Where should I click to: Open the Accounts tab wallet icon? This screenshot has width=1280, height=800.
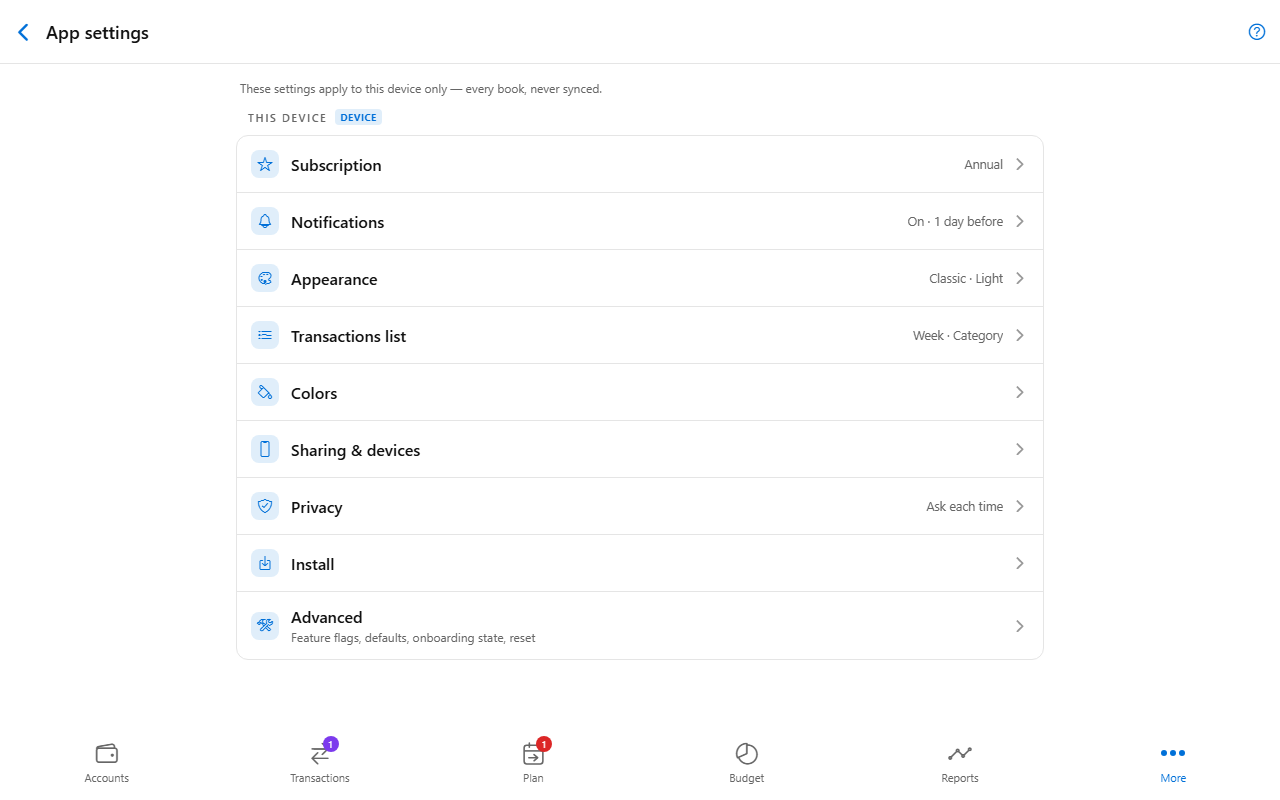pos(107,753)
